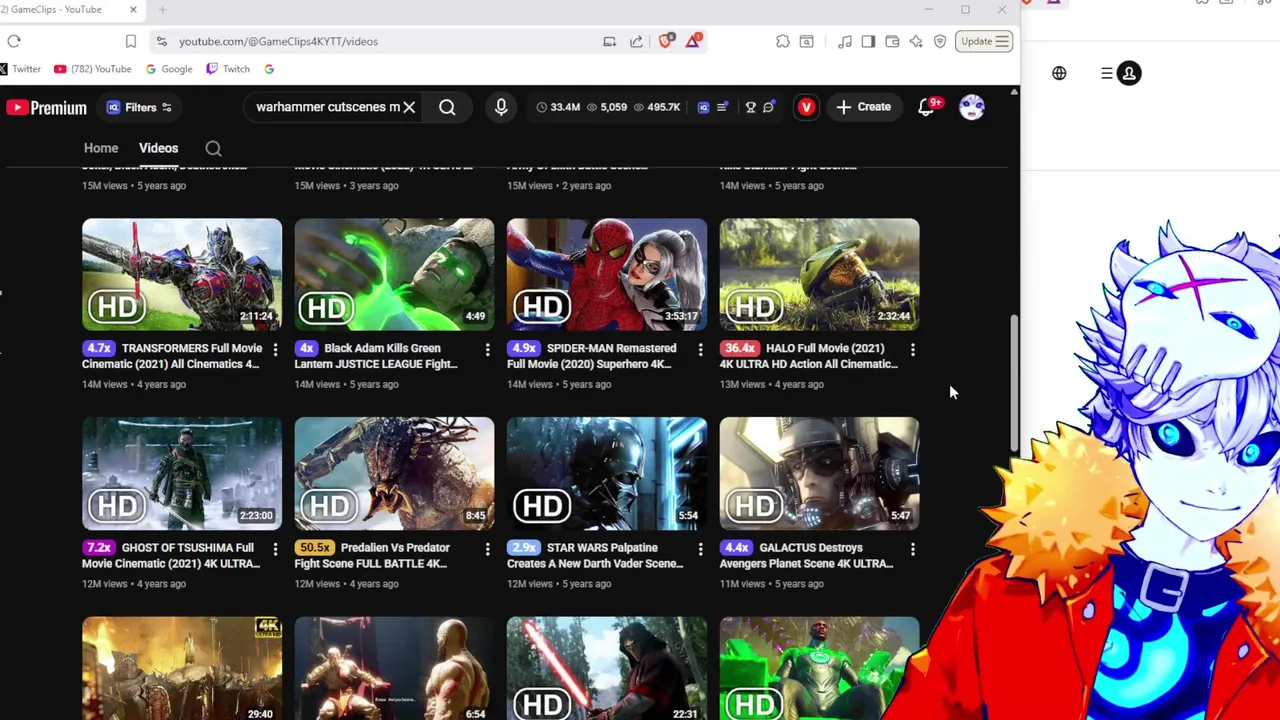Open options menu for Predalien Vs Predator
Screen dimensions: 1280x720
pyautogui.click(x=487, y=548)
